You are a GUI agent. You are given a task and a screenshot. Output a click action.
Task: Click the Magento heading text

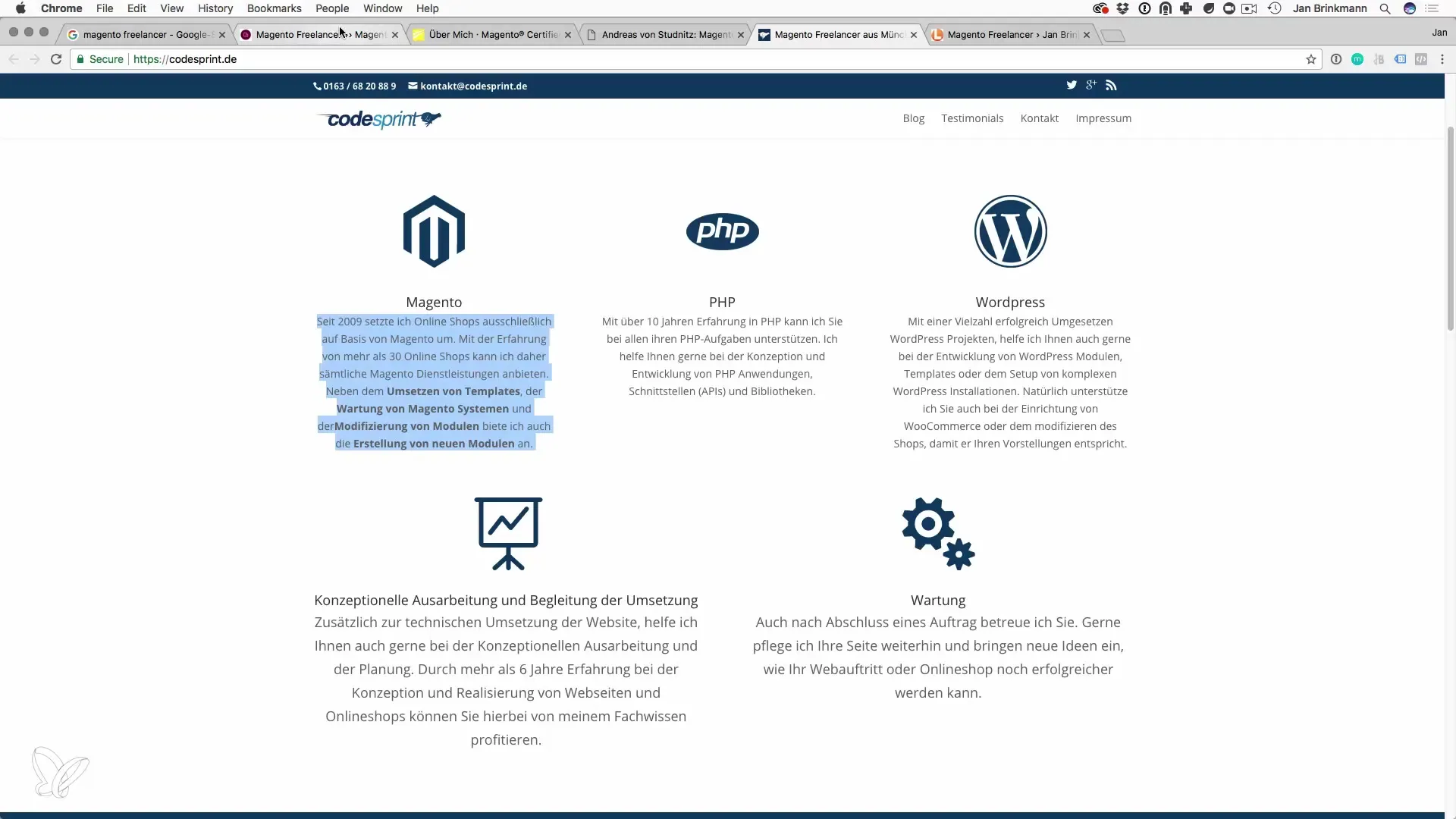pyautogui.click(x=434, y=302)
